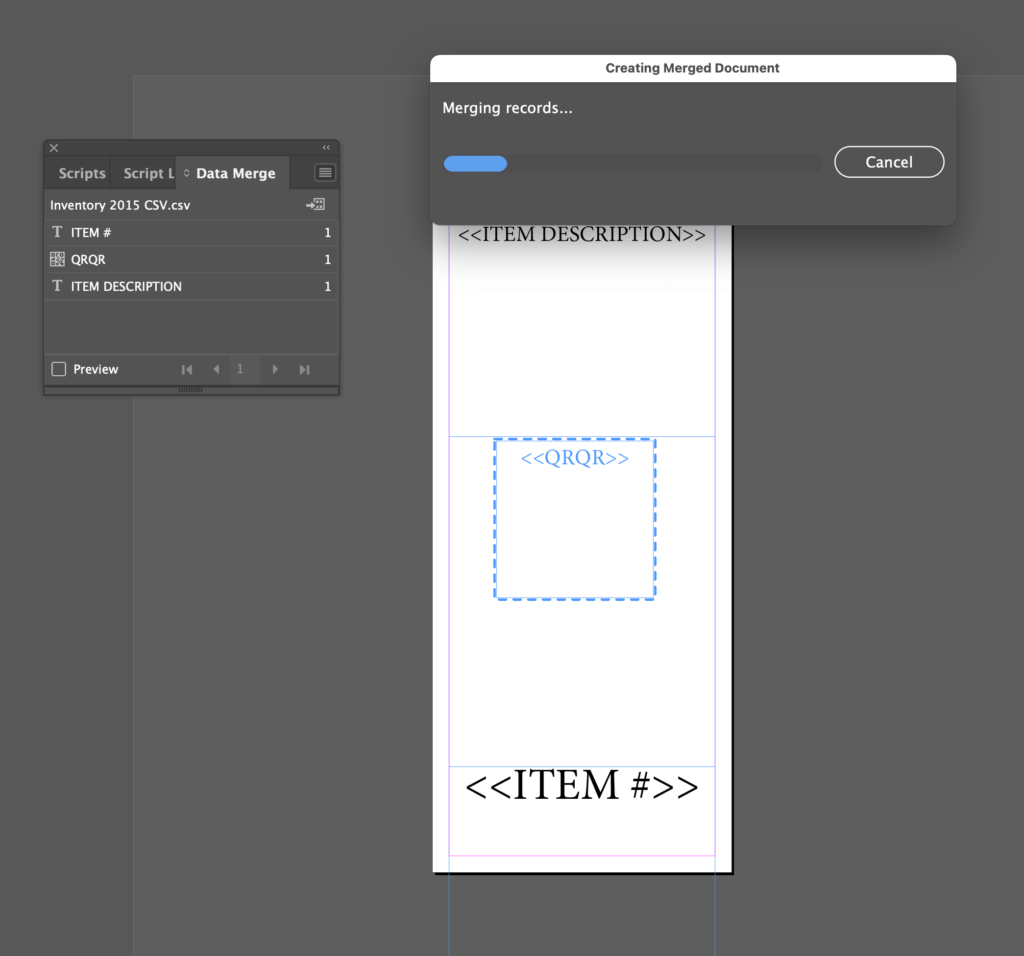Go to the previous record arrow
Screen dimensions: 1024x956
216,369
